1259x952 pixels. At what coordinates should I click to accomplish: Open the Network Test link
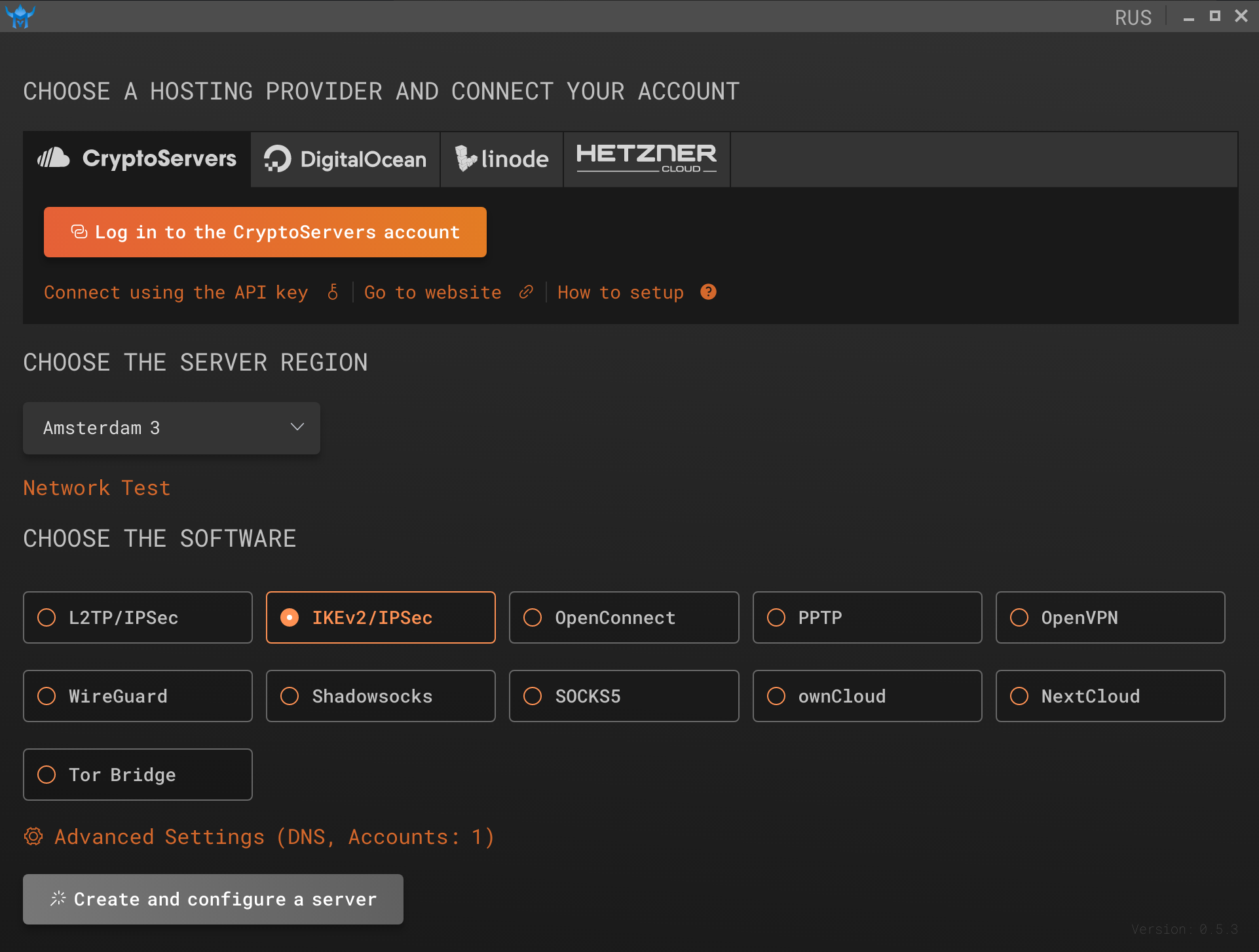[97, 488]
